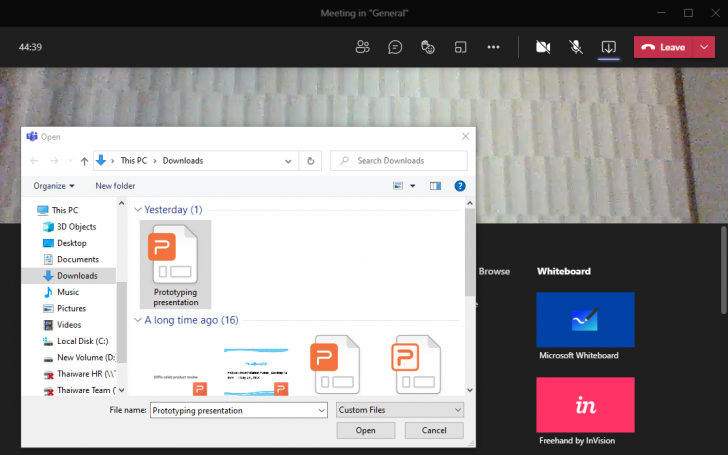Expand the Leave button dropdown arrow
Viewport: 728px width, 455px height.
coord(704,47)
